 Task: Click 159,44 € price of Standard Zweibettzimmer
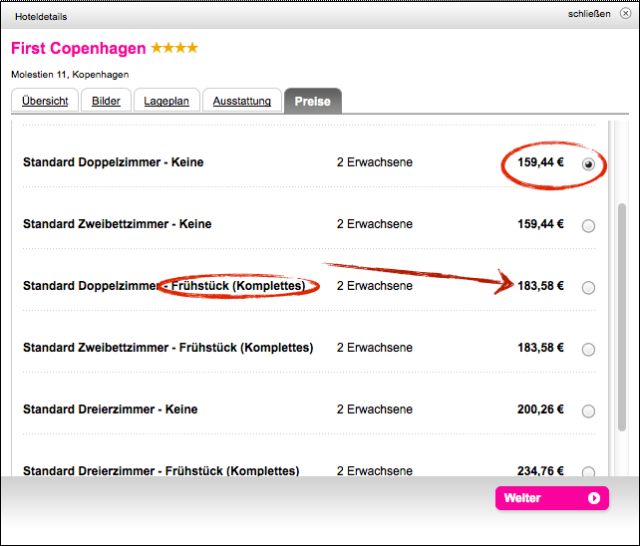(540, 224)
